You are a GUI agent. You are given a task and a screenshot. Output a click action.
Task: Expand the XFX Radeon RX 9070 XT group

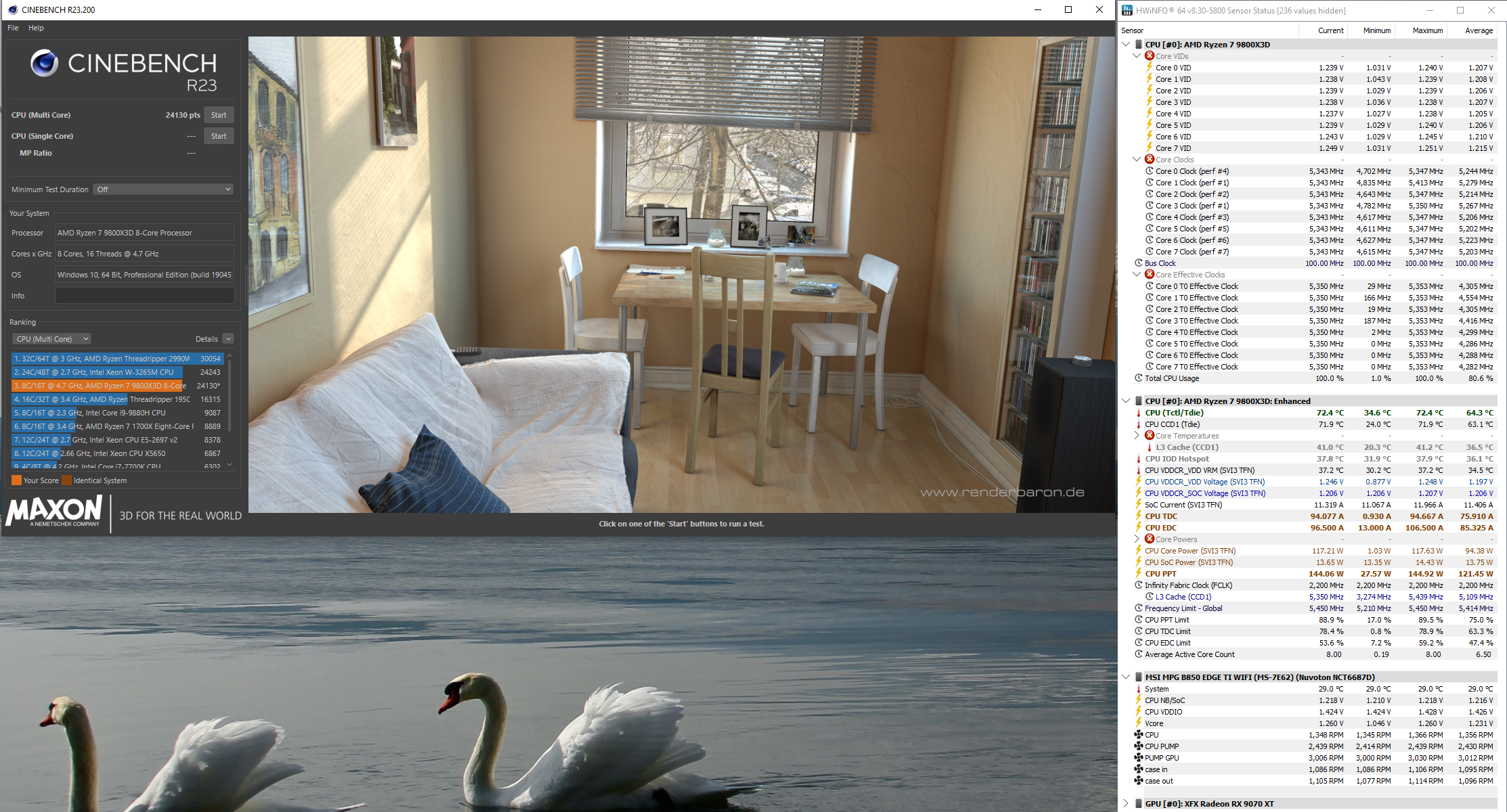(x=1126, y=804)
